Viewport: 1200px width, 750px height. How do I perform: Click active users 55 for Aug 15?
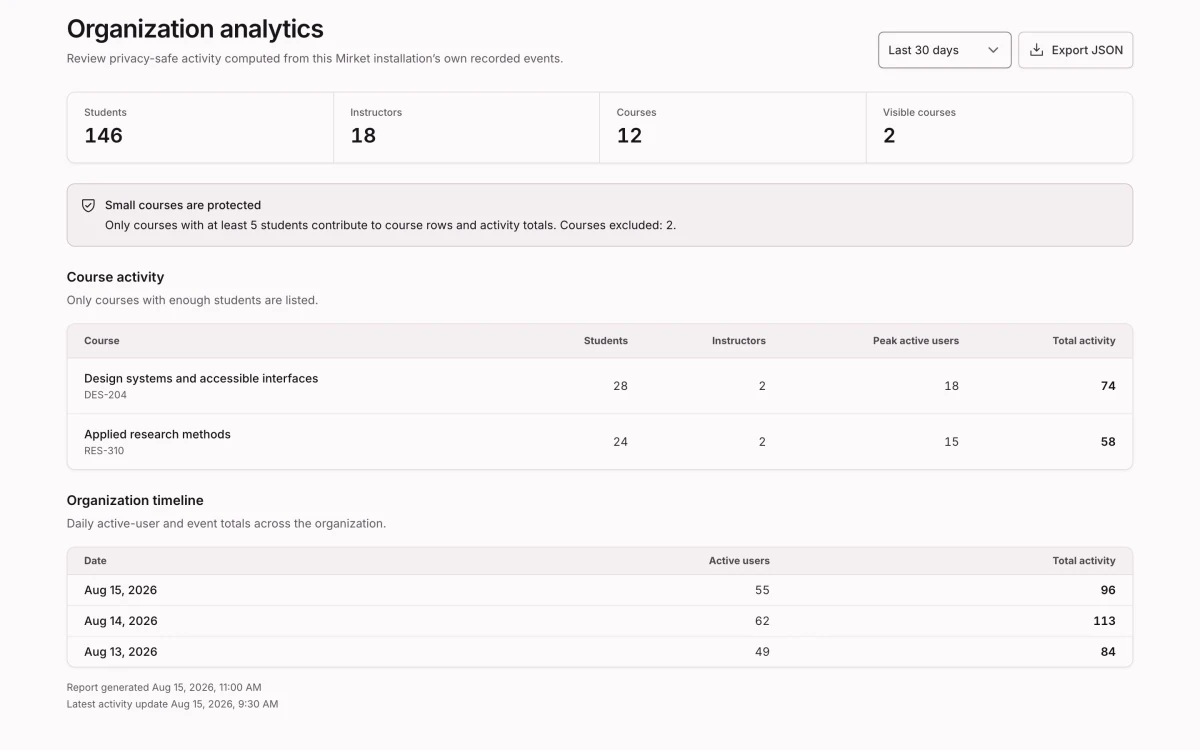(x=762, y=590)
